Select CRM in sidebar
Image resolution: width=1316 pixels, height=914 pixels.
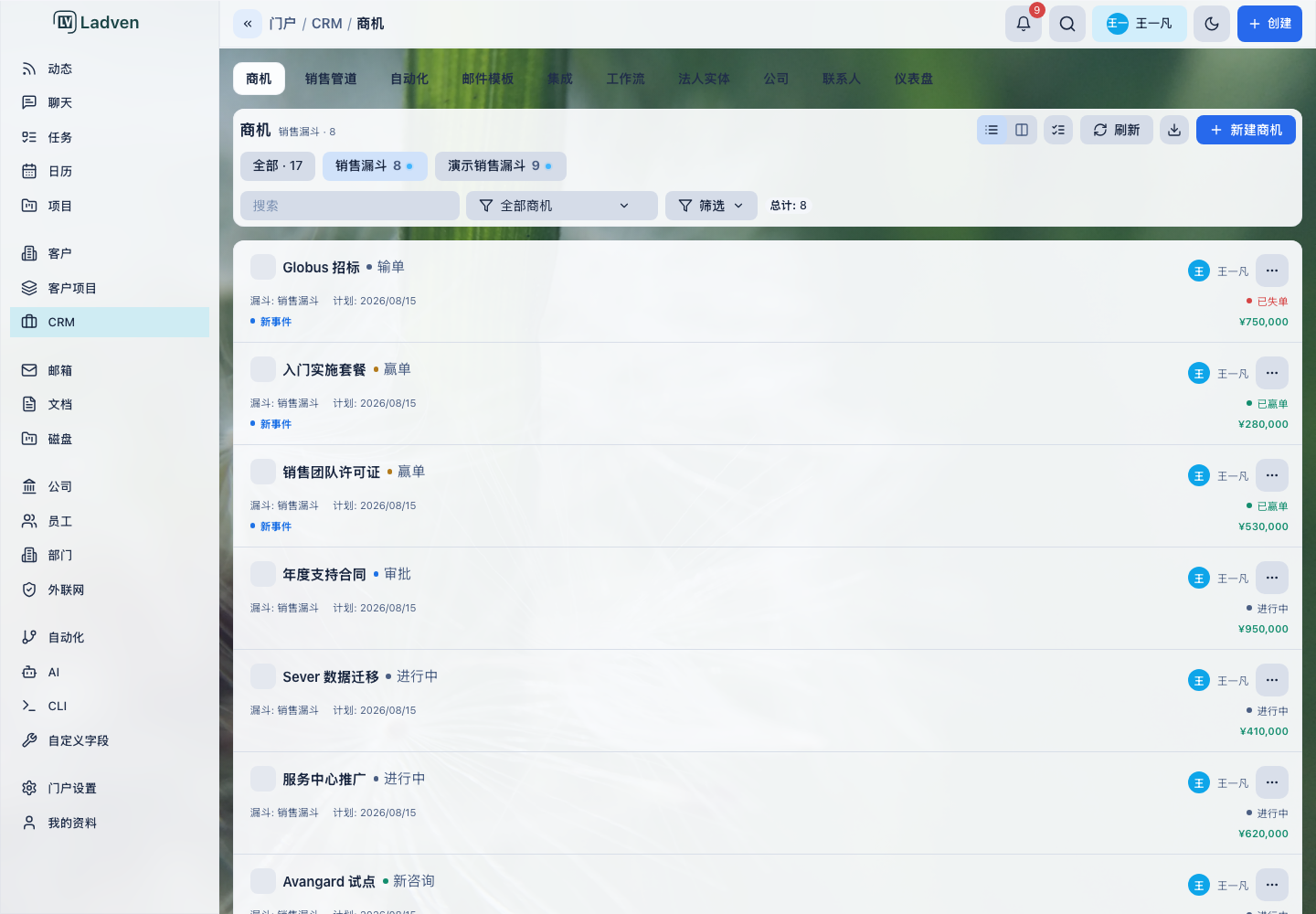110,322
